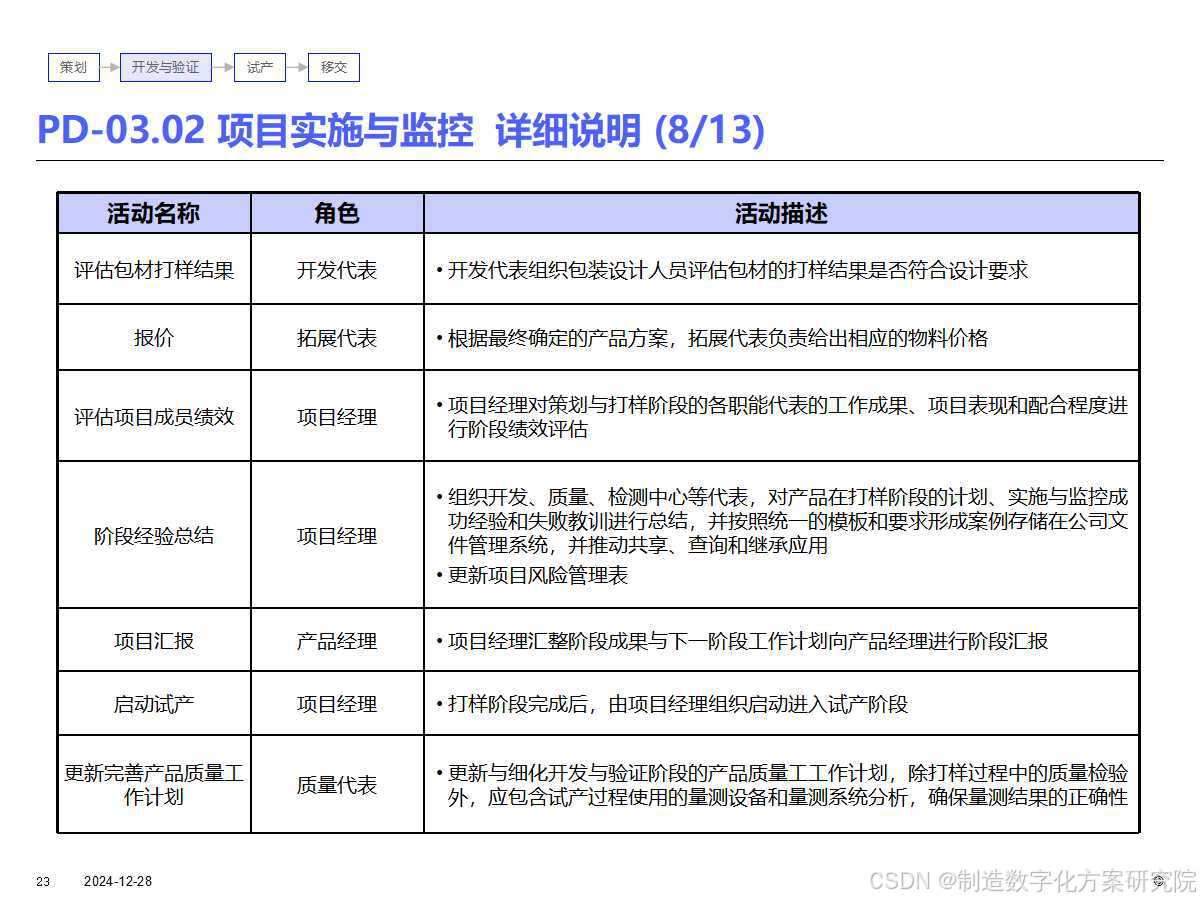Click the 活动描述 column header

pyautogui.click(x=783, y=213)
